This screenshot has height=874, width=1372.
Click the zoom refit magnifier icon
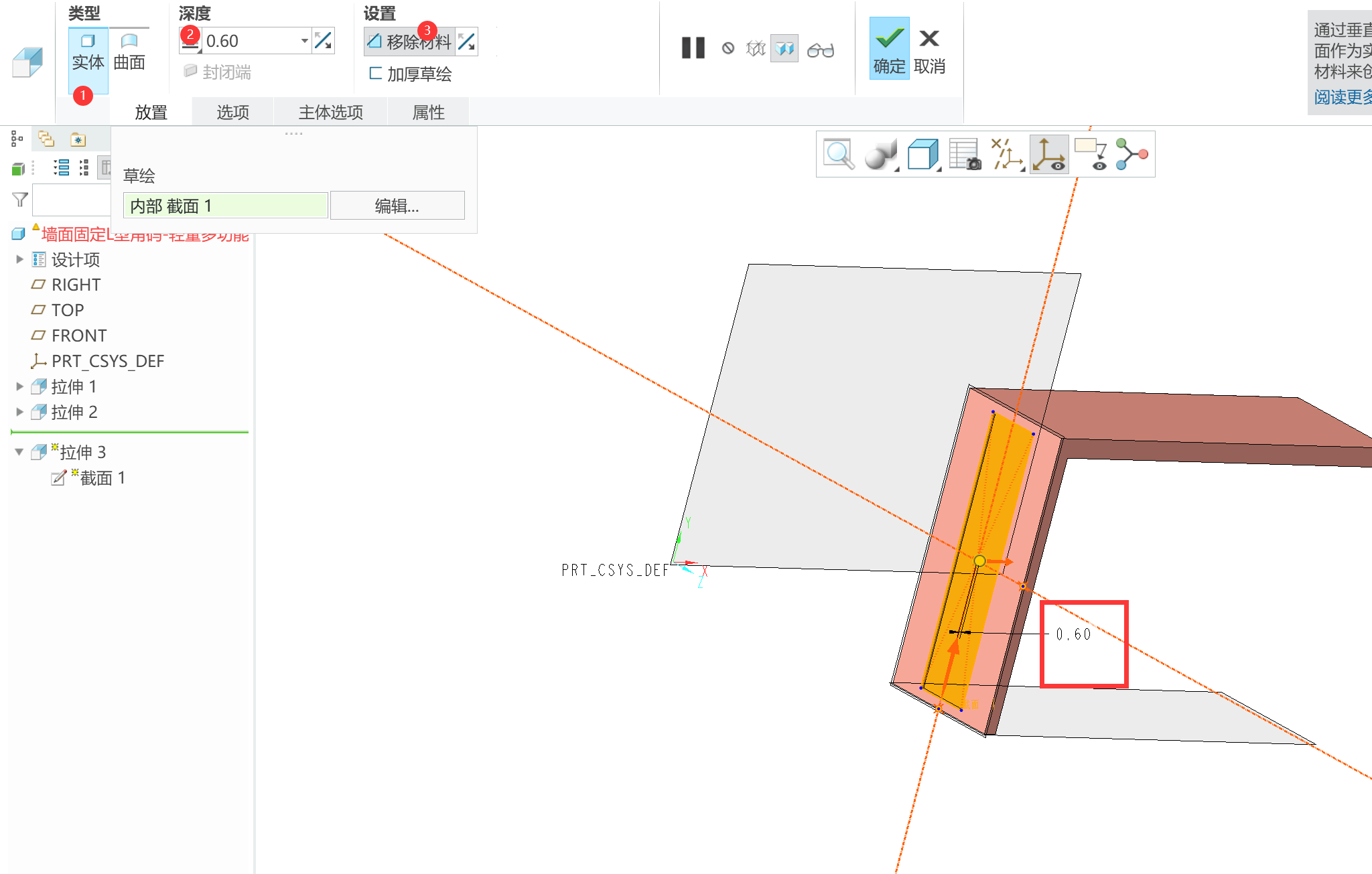pyautogui.click(x=838, y=155)
